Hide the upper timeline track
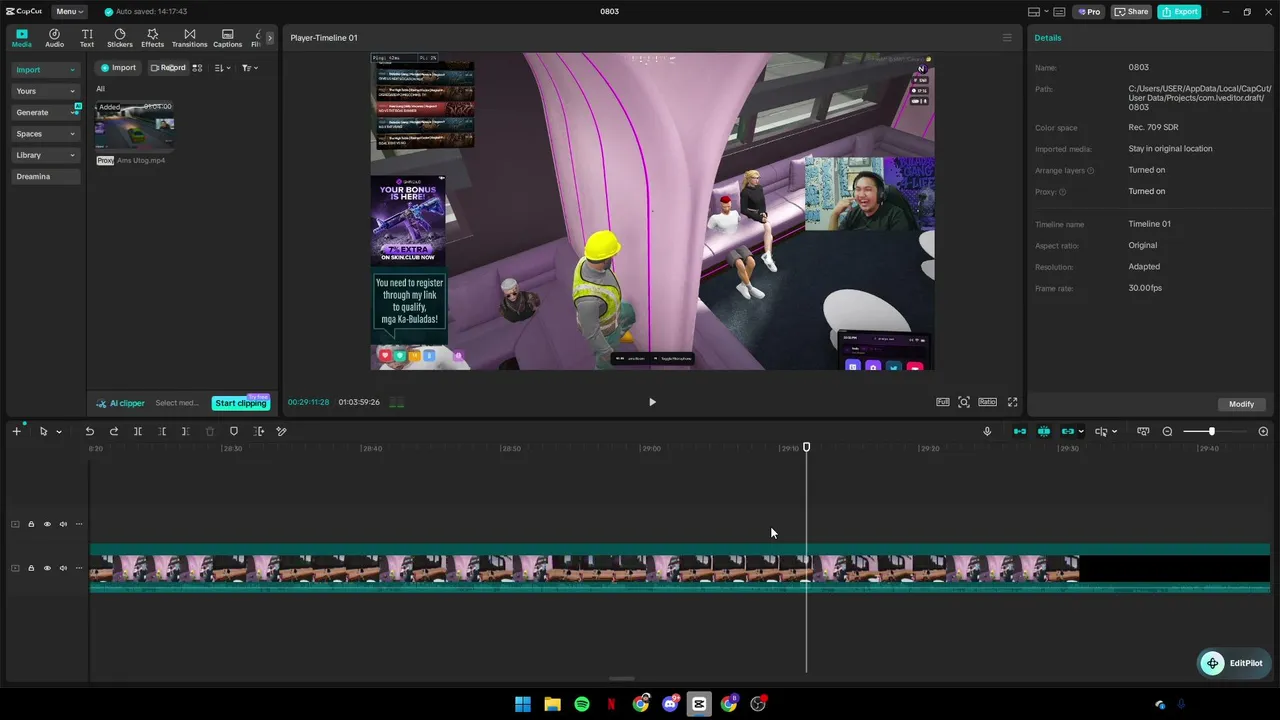Image resolution: width=1280 pixels, height=720 pixels. pyautogui.click(x=47, y=524)
